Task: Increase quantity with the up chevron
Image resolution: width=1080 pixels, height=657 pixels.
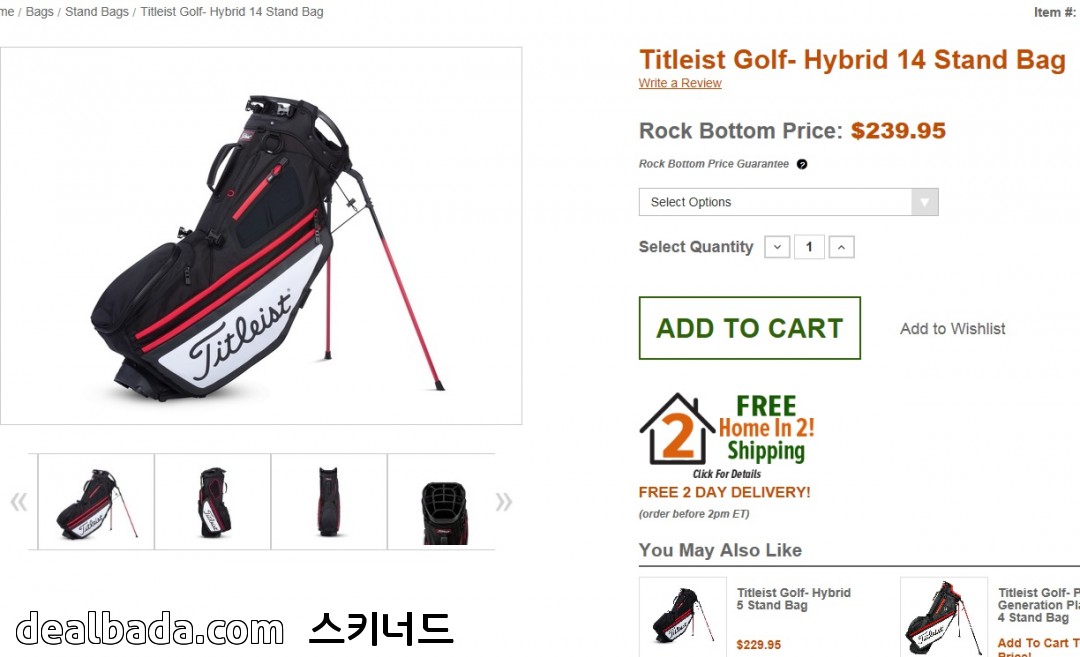Action: tap(841, 247)
